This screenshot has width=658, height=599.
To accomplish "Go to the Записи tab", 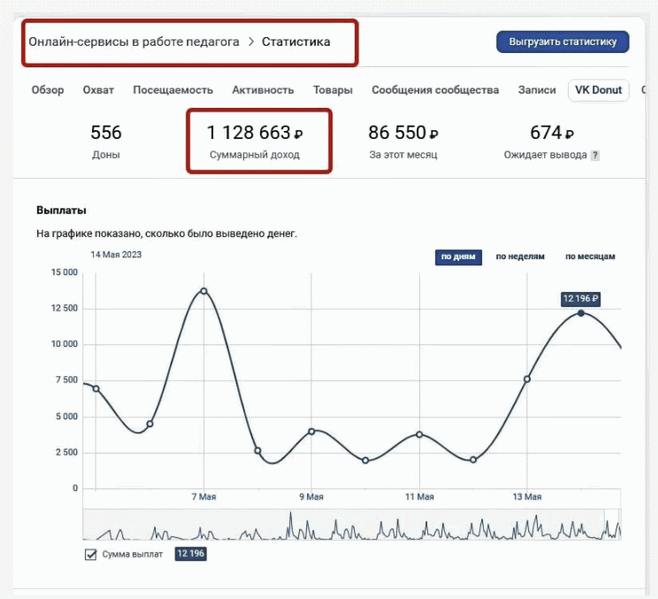I will [537, 90].
